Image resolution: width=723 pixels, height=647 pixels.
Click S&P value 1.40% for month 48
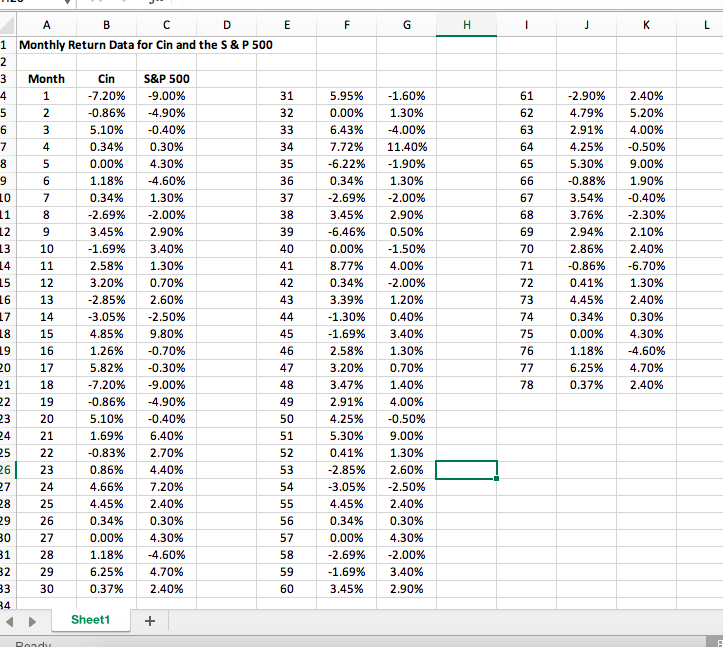(x=406, y=385)
